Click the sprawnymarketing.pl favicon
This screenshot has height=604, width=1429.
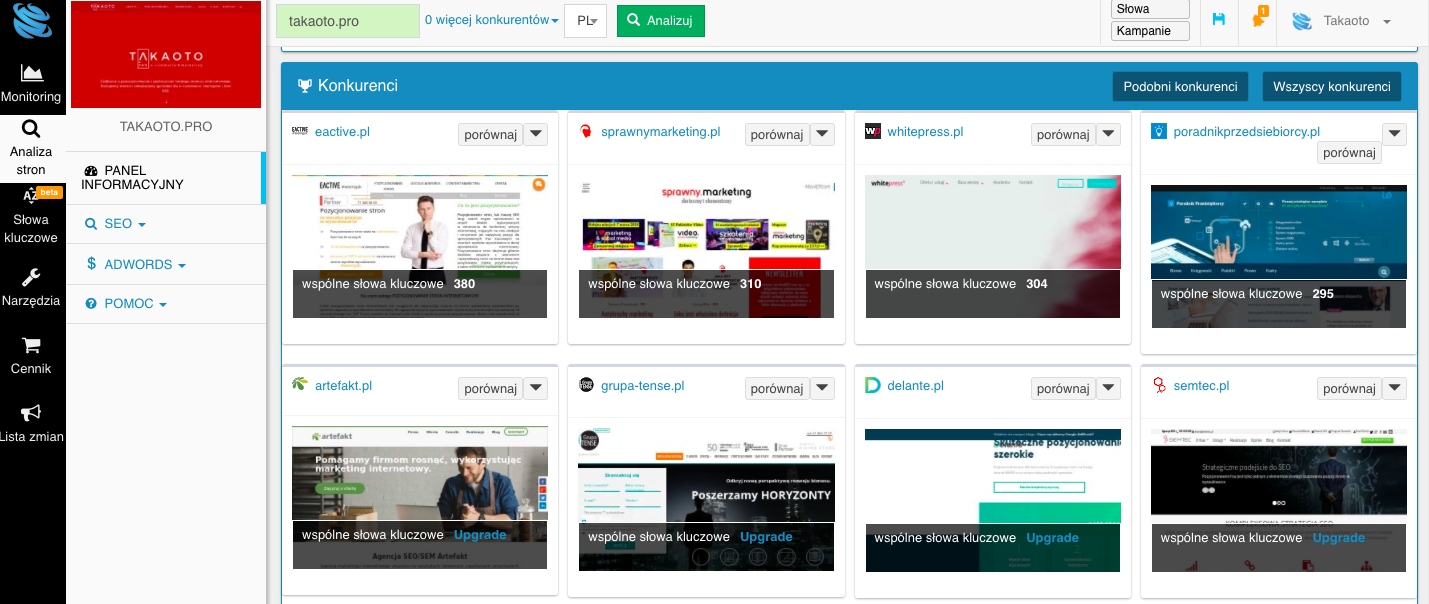(586, 131)
